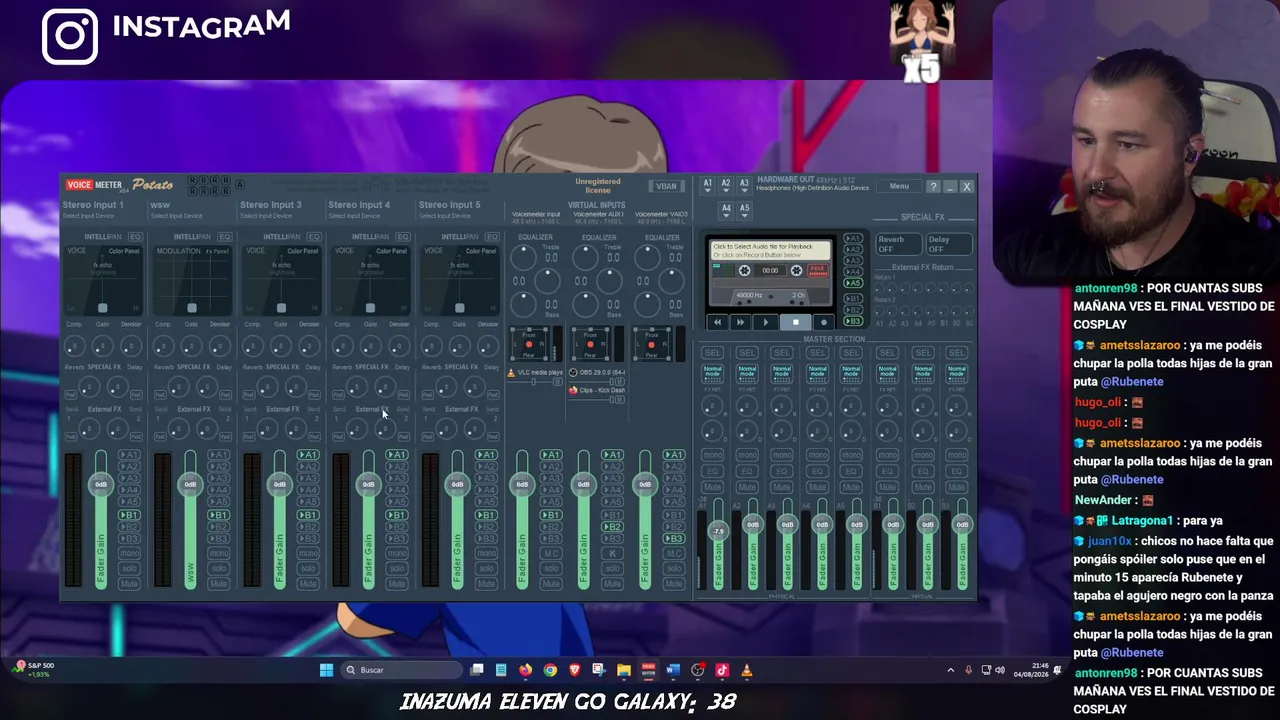Open the A4 hardware output device dropdown
The image size is (1280, 720).
pyautogui.click(x=726, y=211)
